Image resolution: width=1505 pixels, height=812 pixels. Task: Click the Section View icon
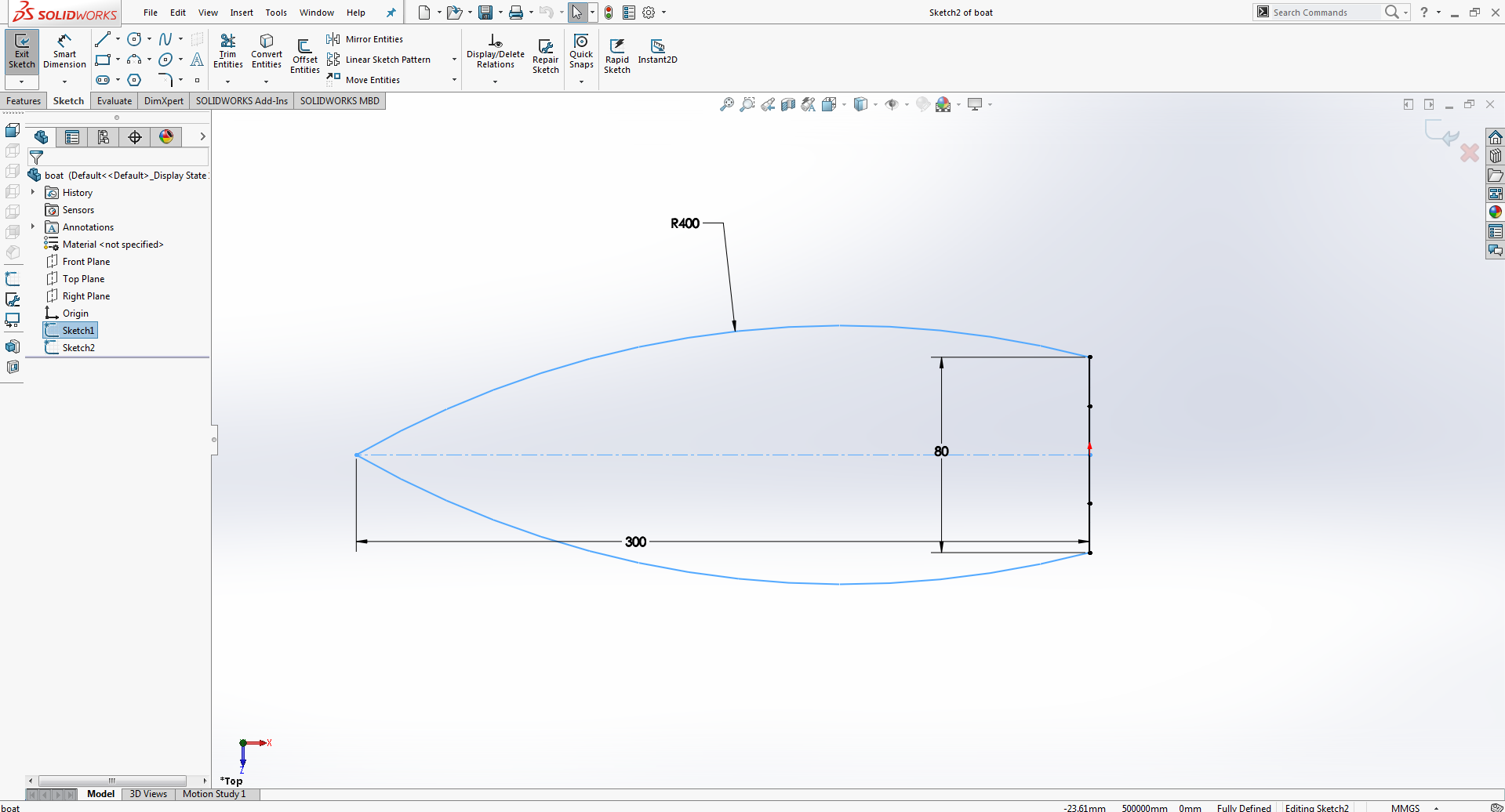788,104
